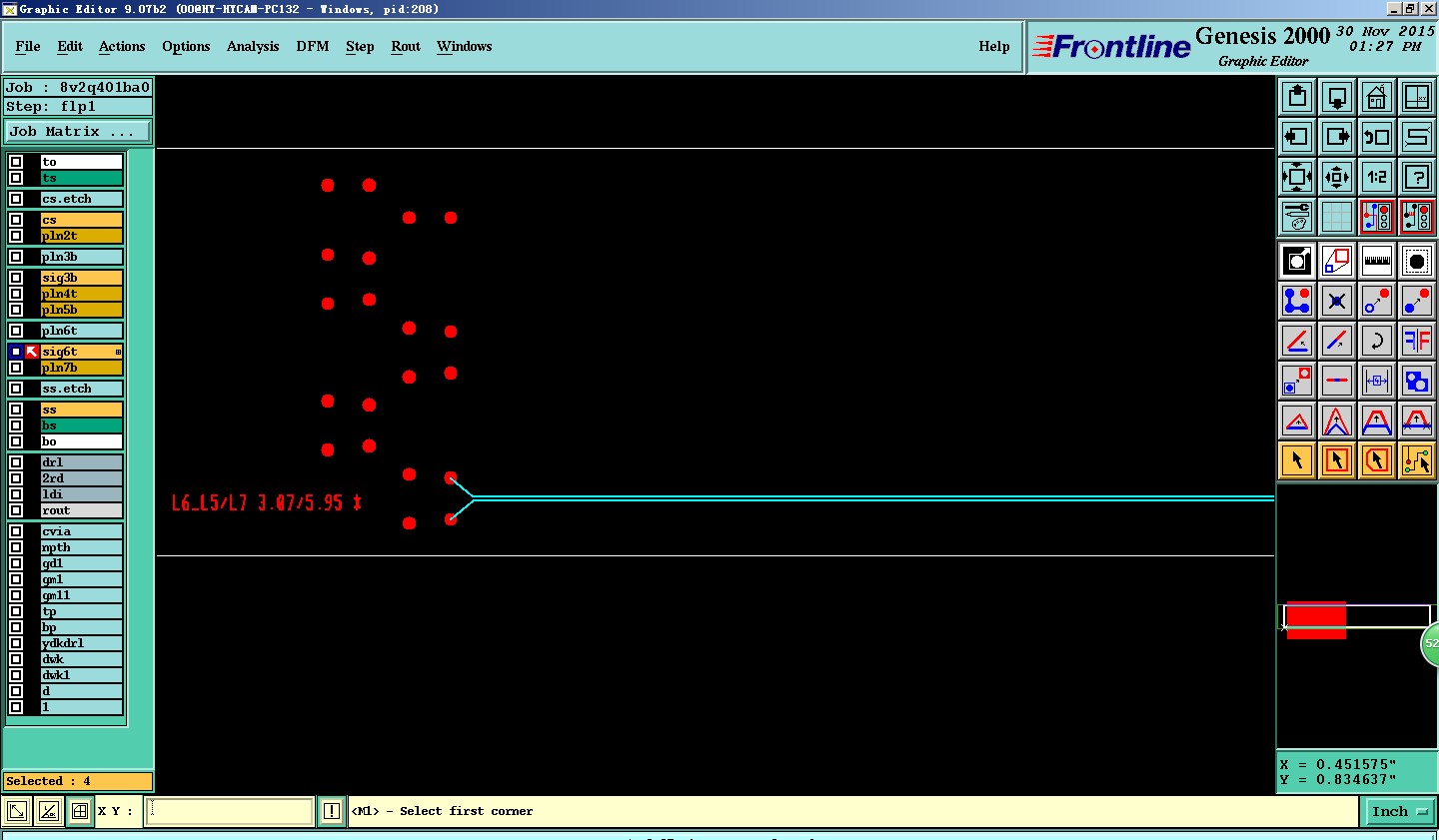Click the red affected-layer arrow on sig6t
Image resolution: width=1439 pixels, height=840 pixels.
tap(32, 352)
